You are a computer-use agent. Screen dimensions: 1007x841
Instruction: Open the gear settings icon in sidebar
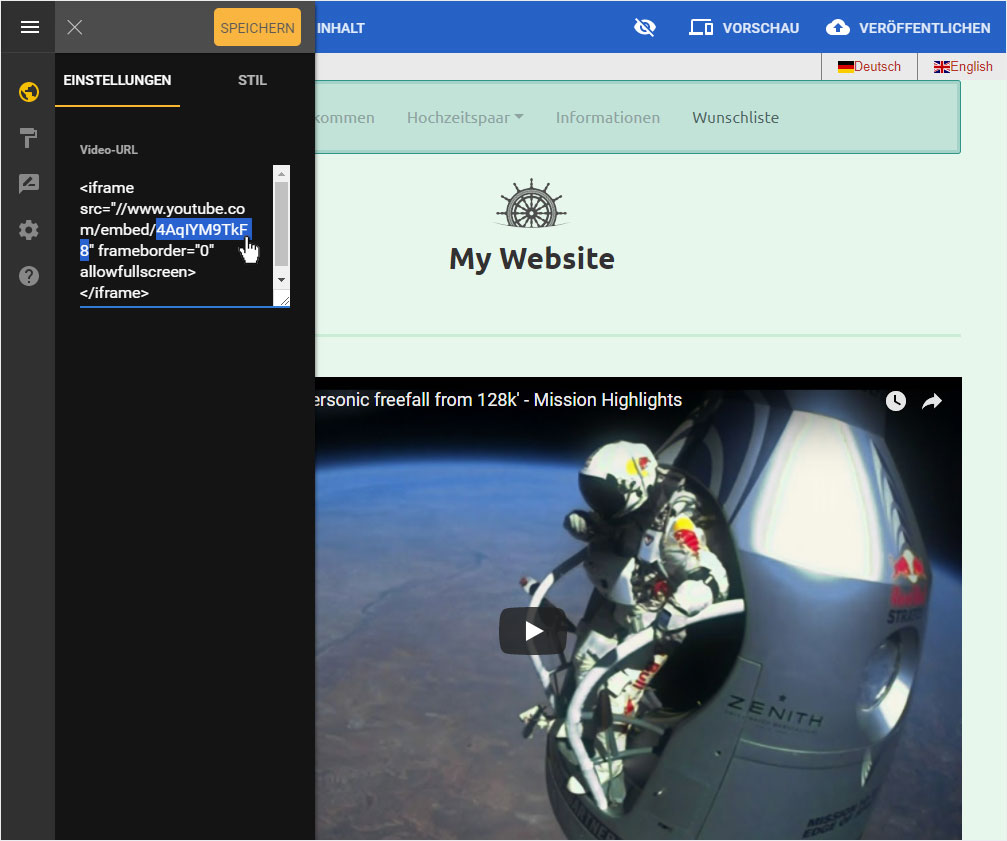point(29,230)
